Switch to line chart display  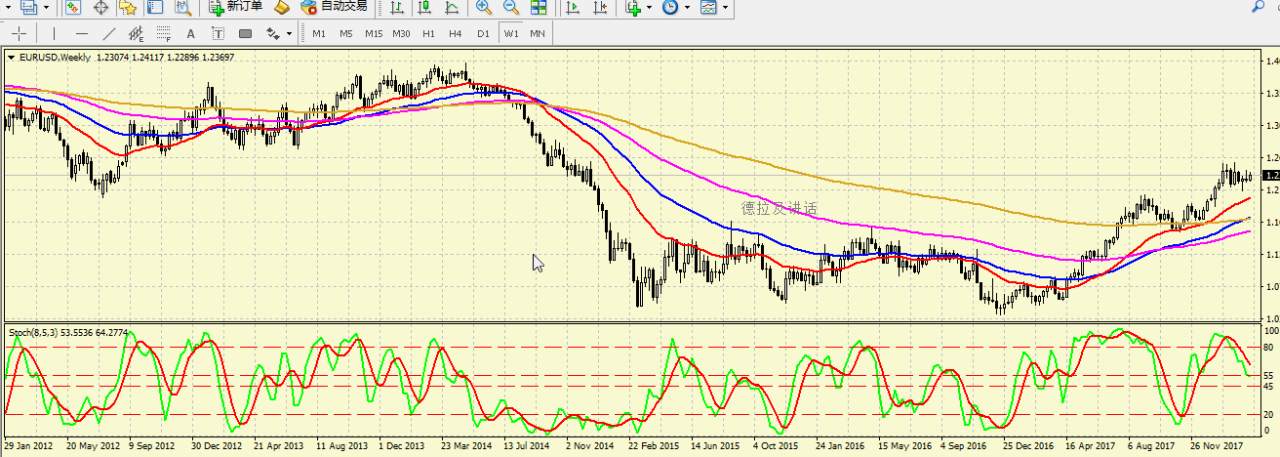[x=452, y=7]
